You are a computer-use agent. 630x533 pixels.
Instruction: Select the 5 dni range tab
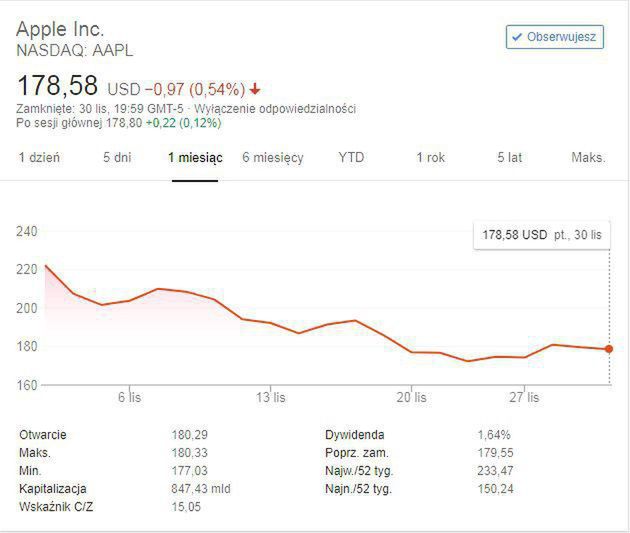tap(117, 158)
